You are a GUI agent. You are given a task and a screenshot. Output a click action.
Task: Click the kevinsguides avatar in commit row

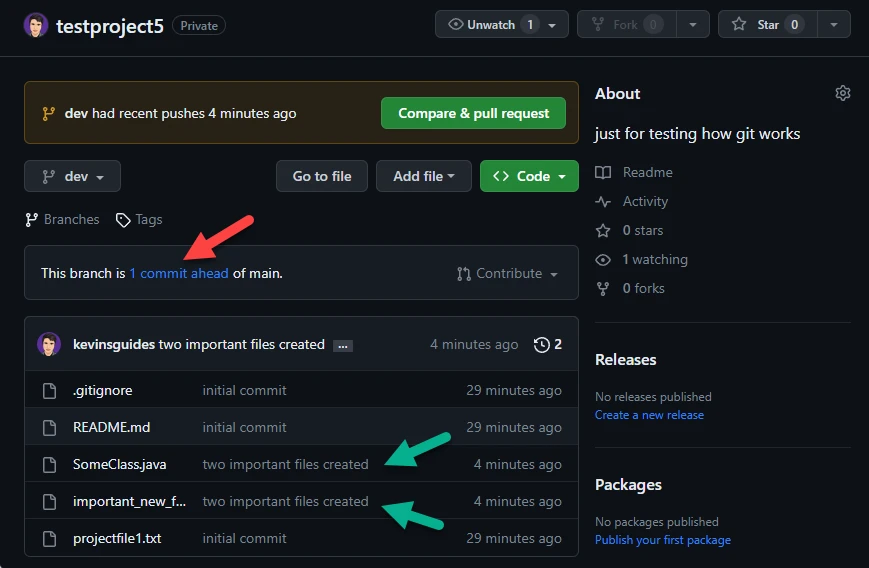[x=49, y=344]
